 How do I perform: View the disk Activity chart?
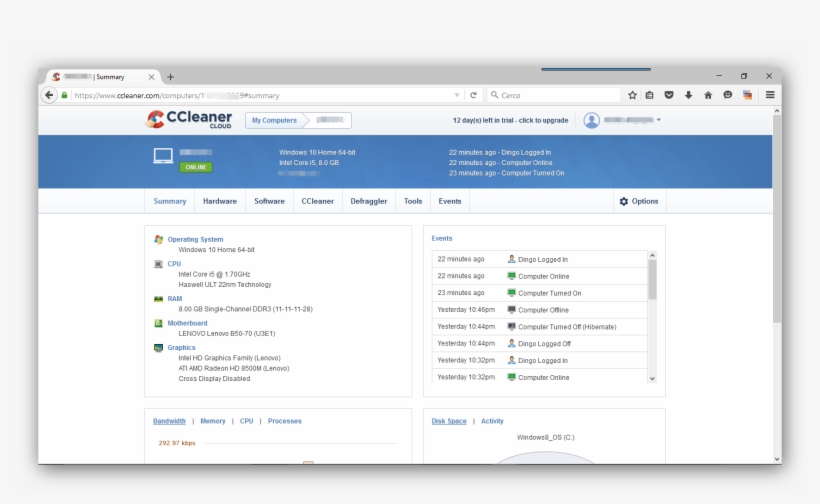point(492,421)
